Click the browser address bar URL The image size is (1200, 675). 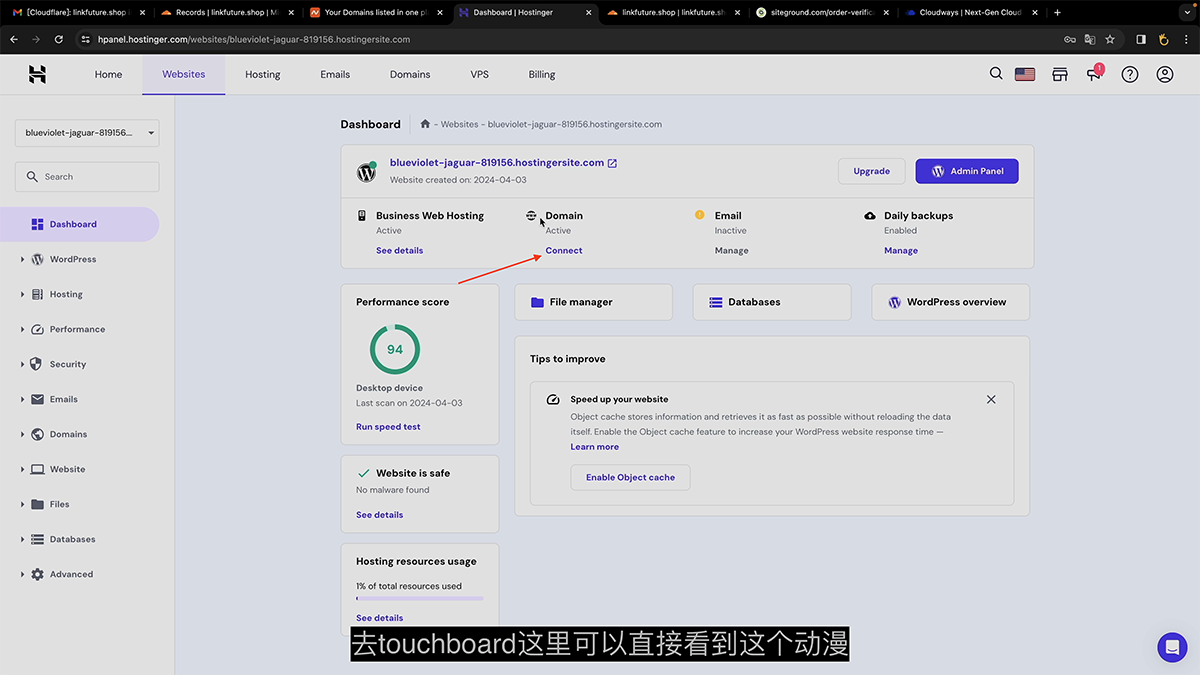254,39
